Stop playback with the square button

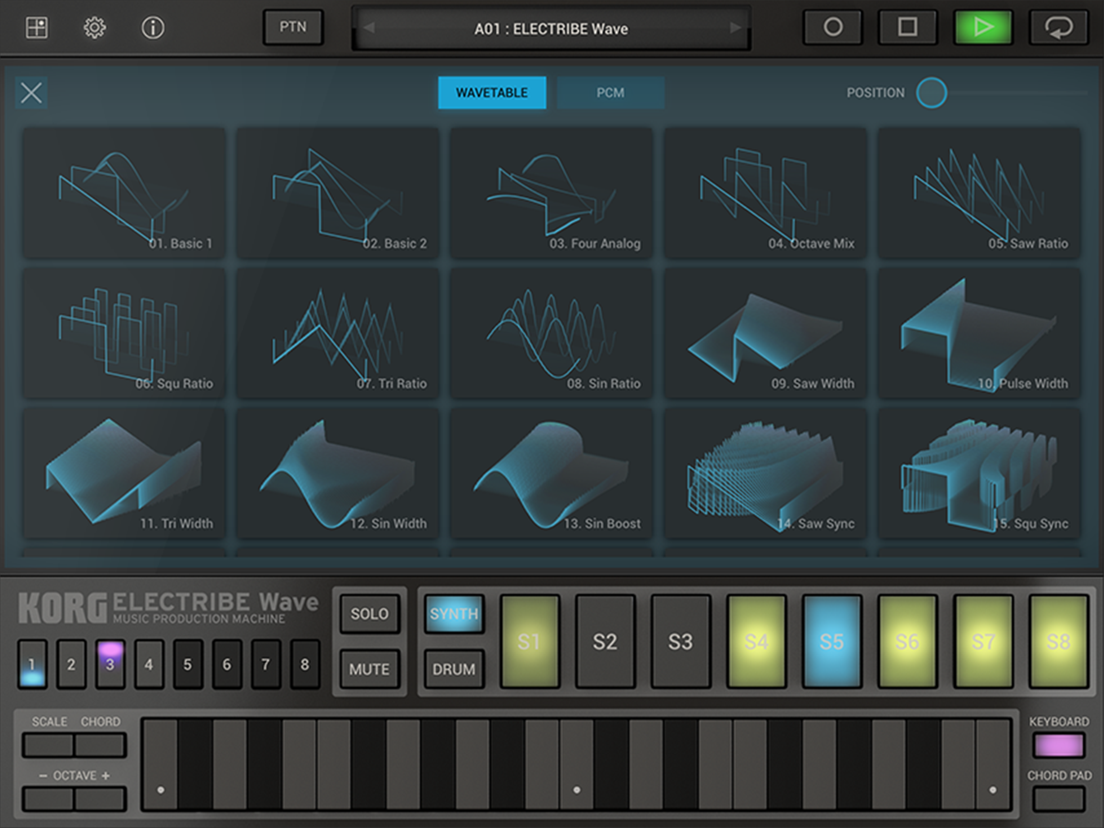point(908,27)
